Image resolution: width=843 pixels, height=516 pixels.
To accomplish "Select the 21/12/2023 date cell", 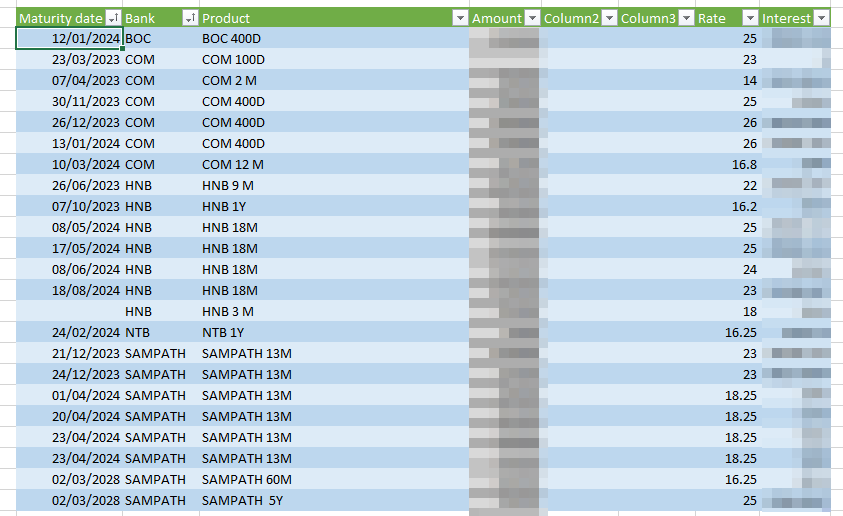I will pos(69,353).
